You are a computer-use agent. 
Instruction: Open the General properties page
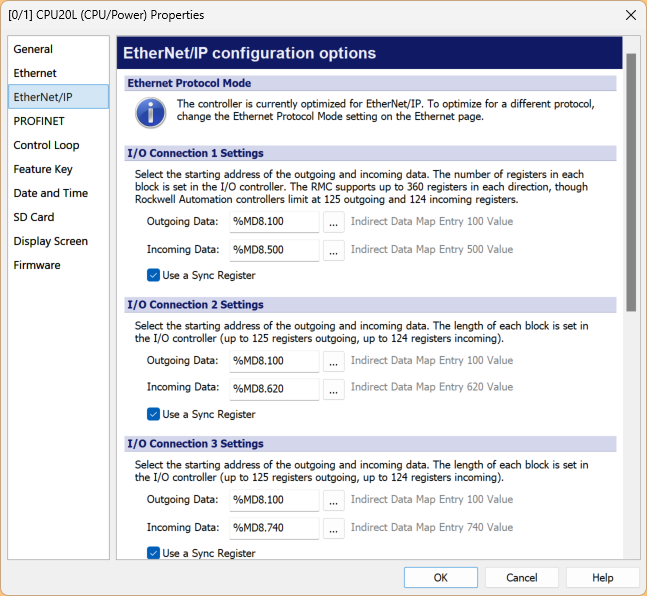coord(33,49)
